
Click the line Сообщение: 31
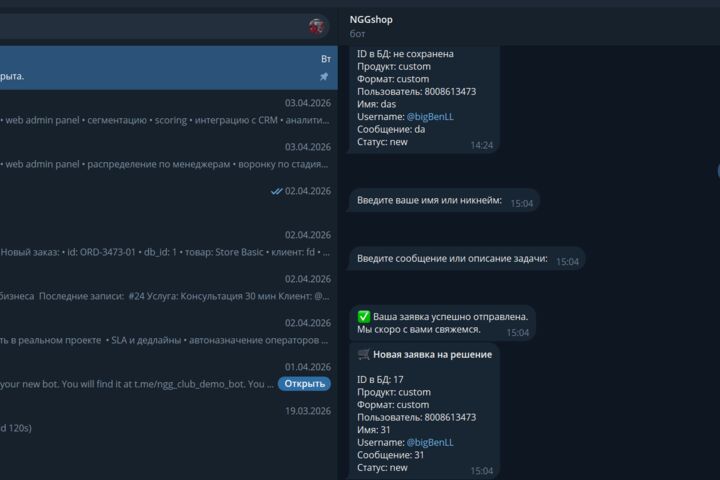pyautogui.click(x=391, y=455)
